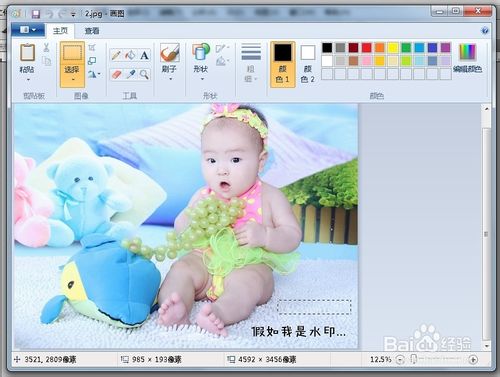The image size is (500, 377).
Task: Select the Color picker eyedropper
Action: click(x=130, y=74)
